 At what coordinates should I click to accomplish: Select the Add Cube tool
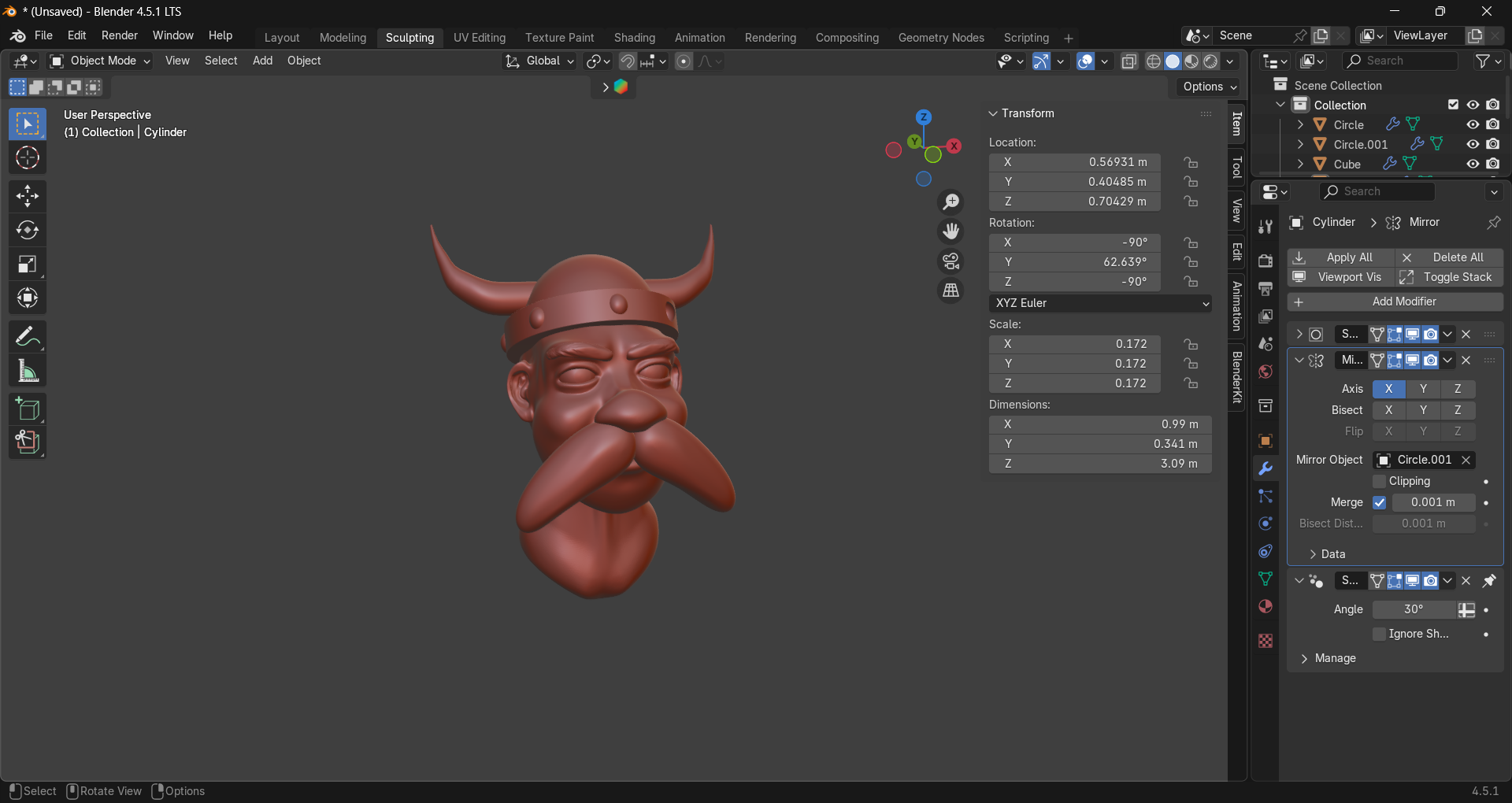pos(28,409)
